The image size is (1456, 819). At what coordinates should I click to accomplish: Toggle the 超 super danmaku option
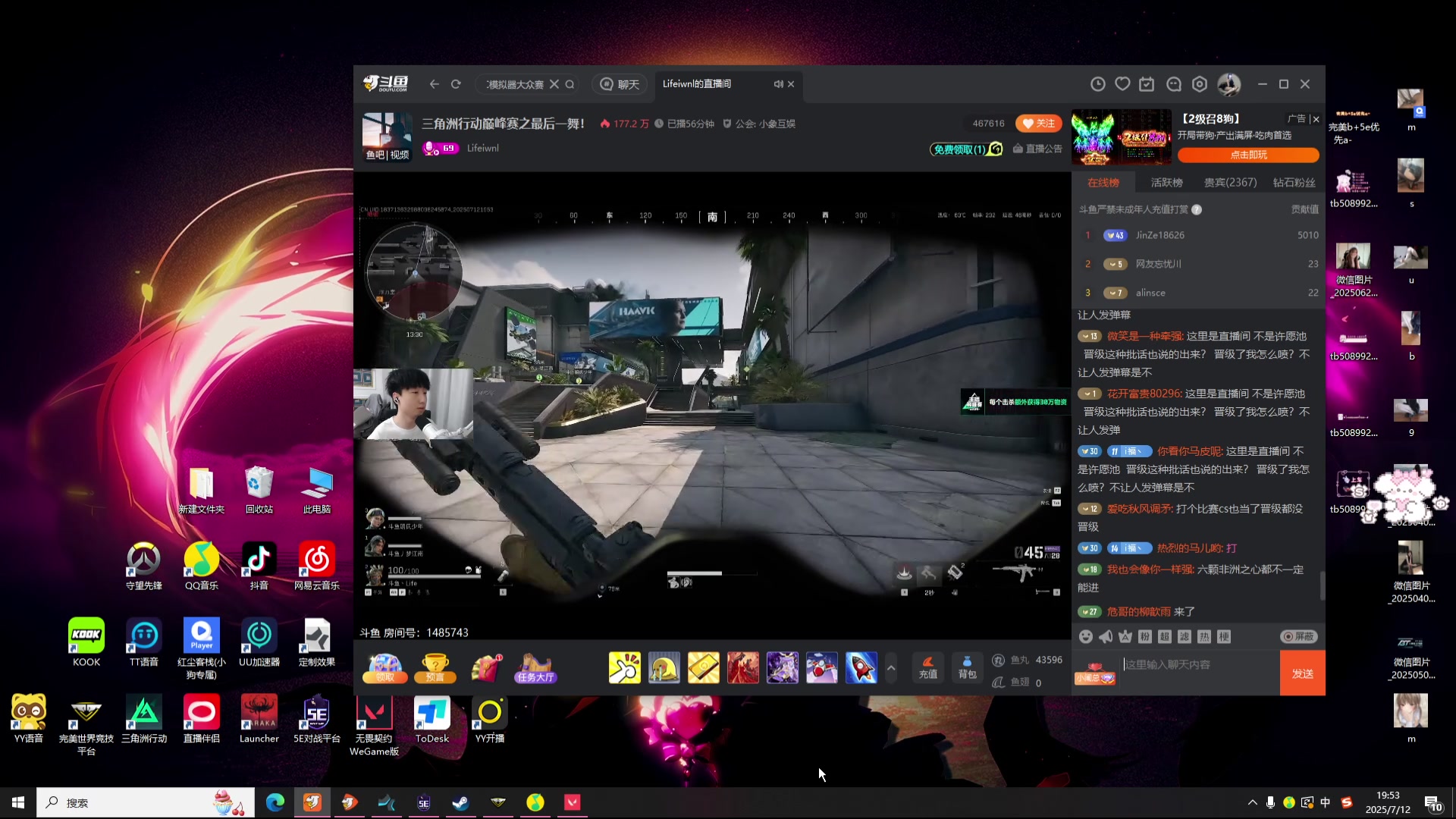1165,636
